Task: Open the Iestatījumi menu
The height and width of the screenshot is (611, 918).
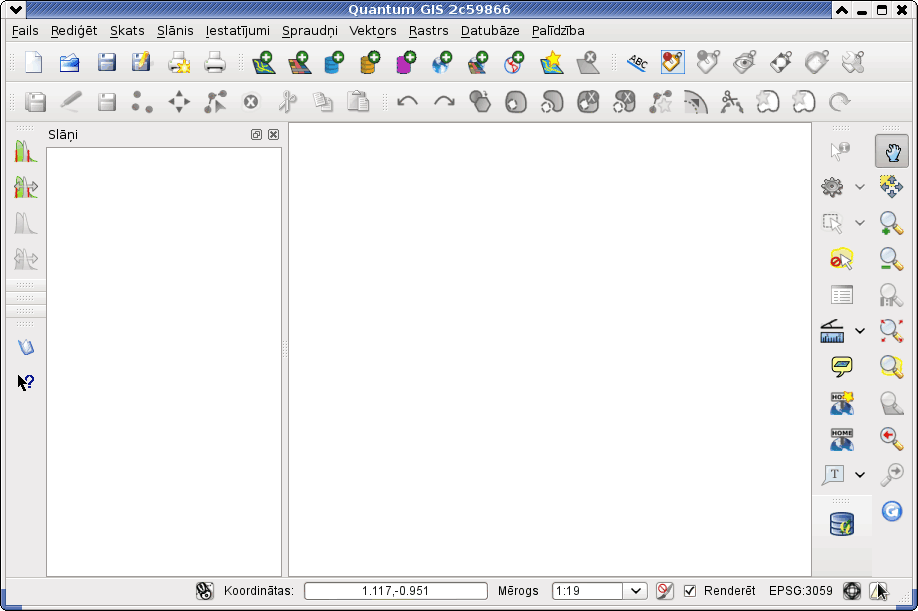Action: pyautogui.click(x=237, y=30)
